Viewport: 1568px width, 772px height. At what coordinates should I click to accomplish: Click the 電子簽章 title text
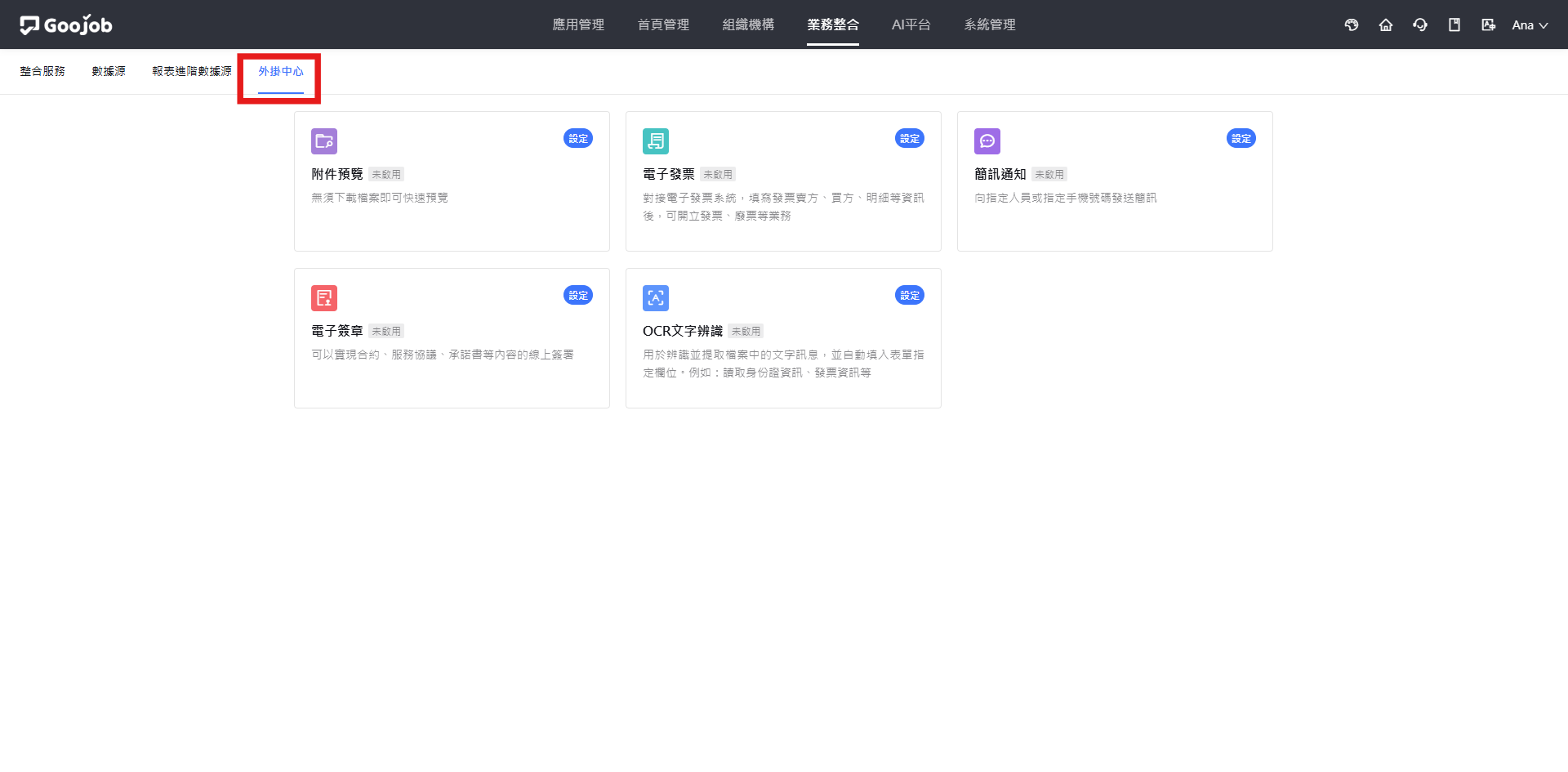pos(337,331)
